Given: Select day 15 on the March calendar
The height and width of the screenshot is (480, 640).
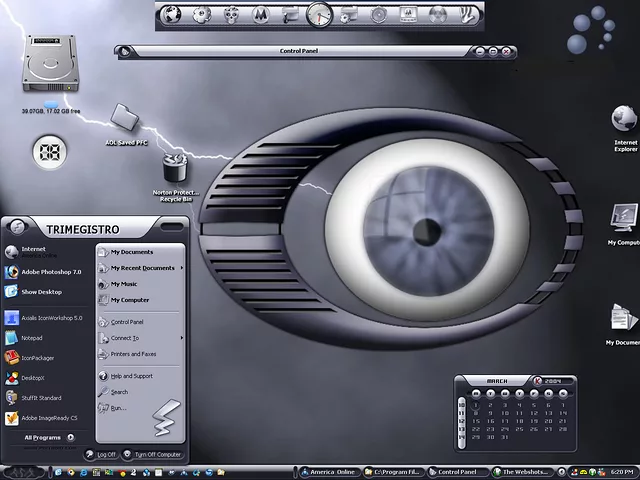Looking at the screenshot, I should point(476,421).
